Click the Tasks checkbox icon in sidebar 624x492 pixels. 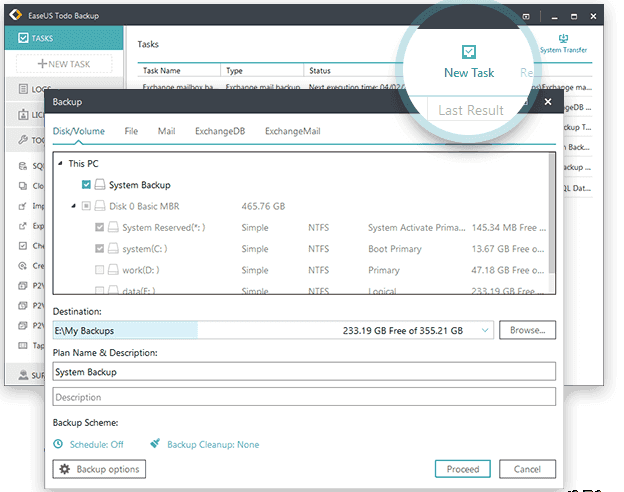tap(22, 38)
